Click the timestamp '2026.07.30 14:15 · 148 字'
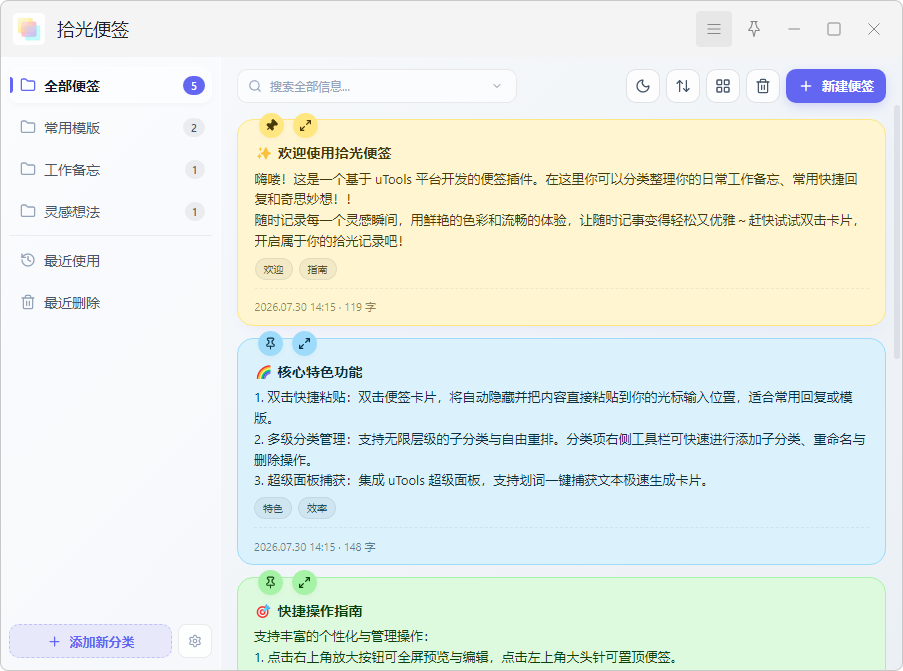The width and height of the screenshot is (903, 671). tap(314, 547)
